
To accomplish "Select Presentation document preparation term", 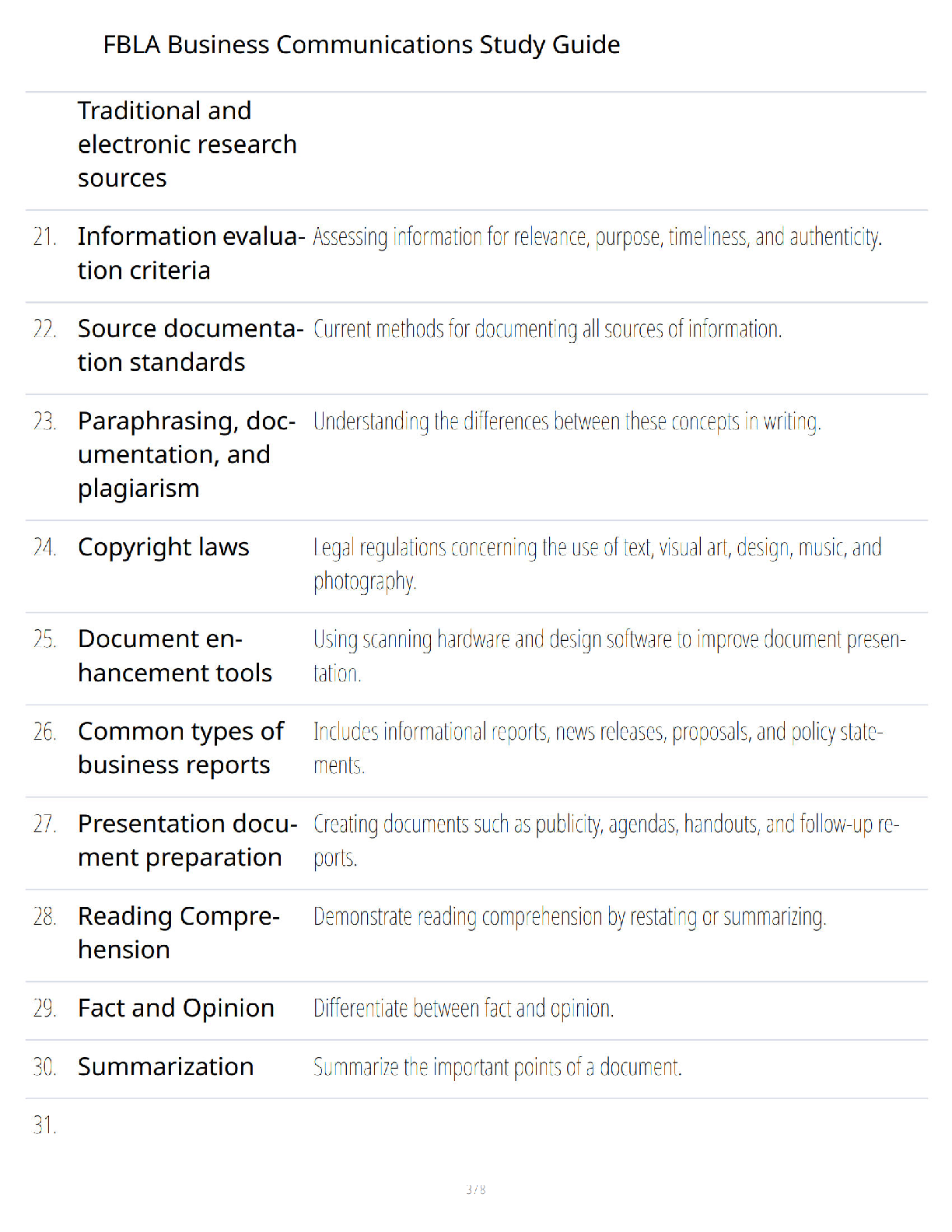I will point(187,841).
